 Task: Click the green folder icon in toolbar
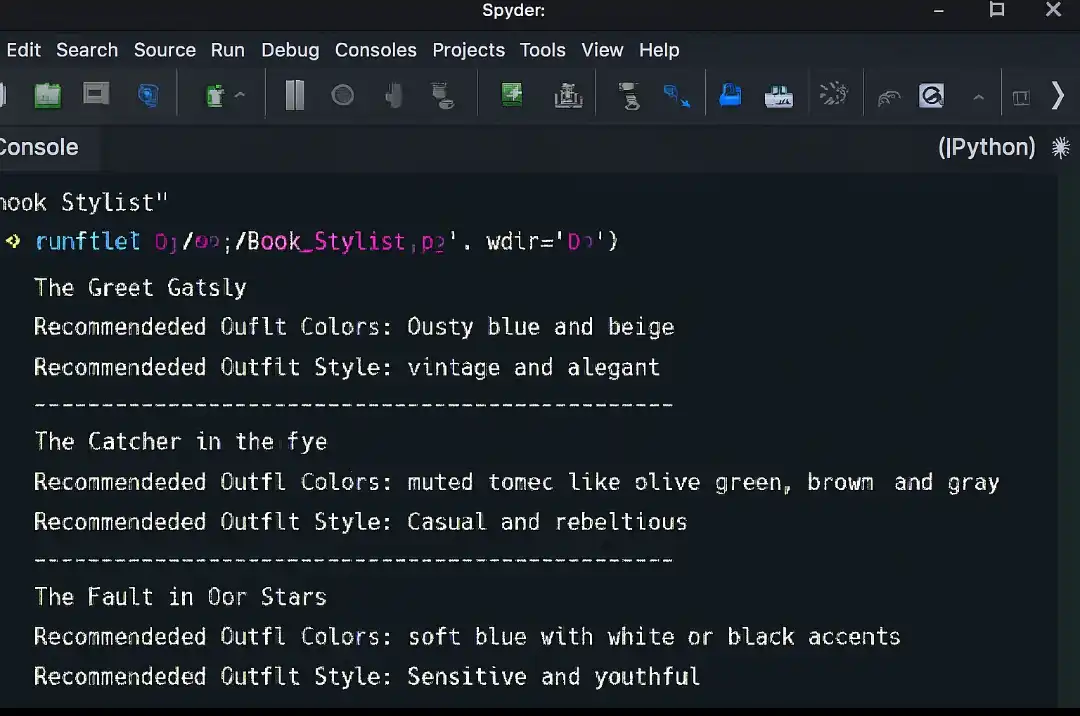tap(48, 96)
